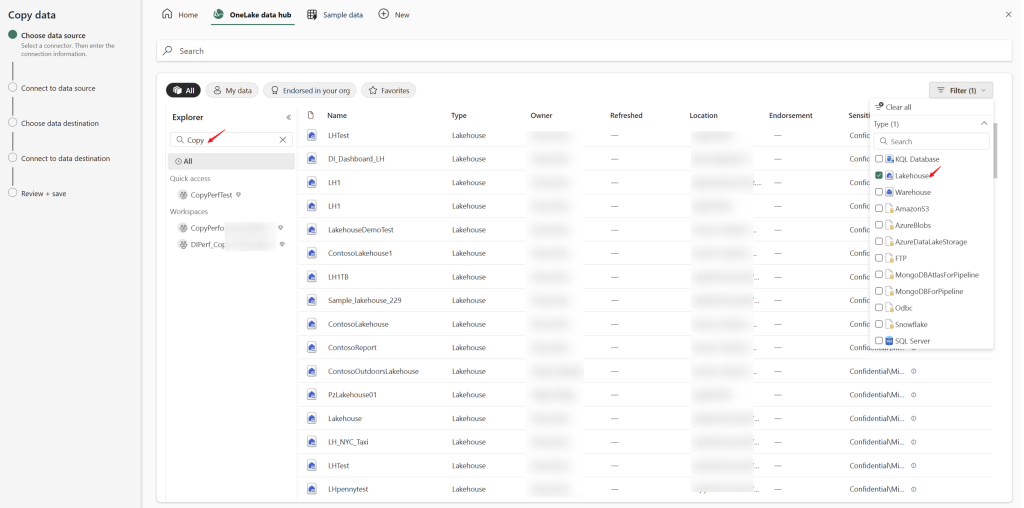Check the Snowflake filter checkbox
Viewport: 1024px width, 508px height.
point(879,325)
